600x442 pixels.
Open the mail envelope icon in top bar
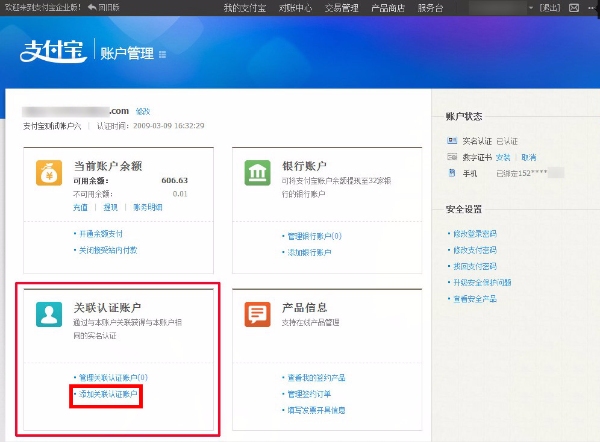click(x=574, y=8)
